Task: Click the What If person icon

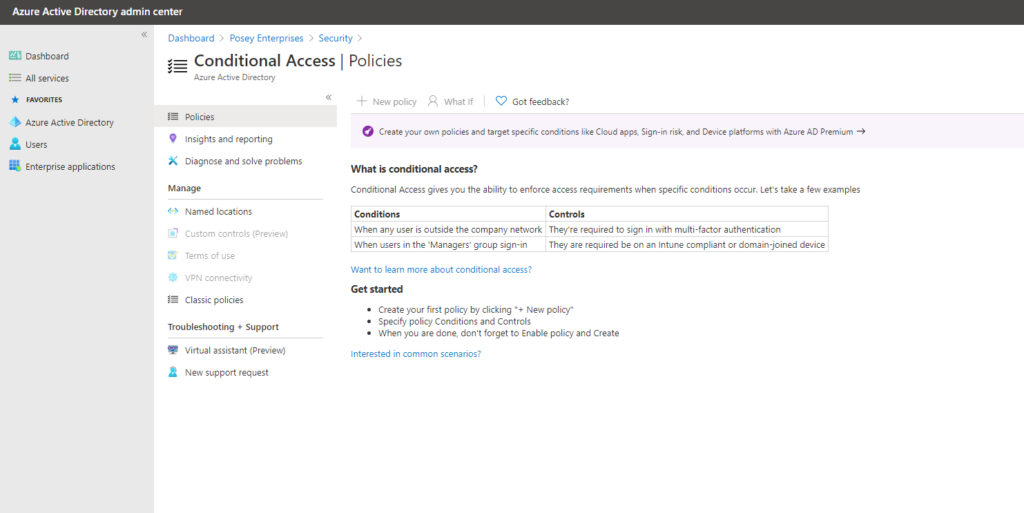Action: (432, 101)
